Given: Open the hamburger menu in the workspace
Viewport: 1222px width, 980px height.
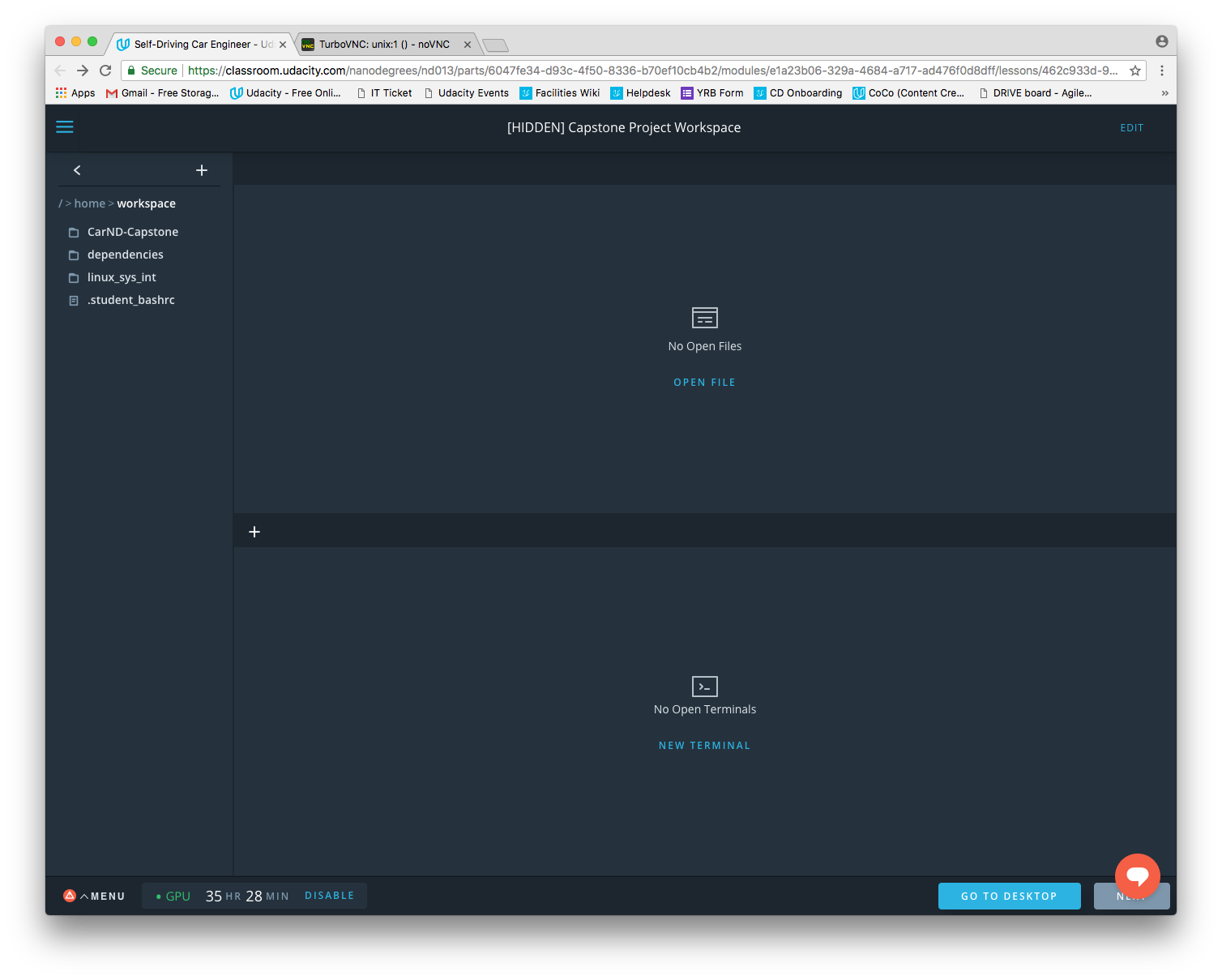Looking at the screenshot, I should [x=64, y=127].
